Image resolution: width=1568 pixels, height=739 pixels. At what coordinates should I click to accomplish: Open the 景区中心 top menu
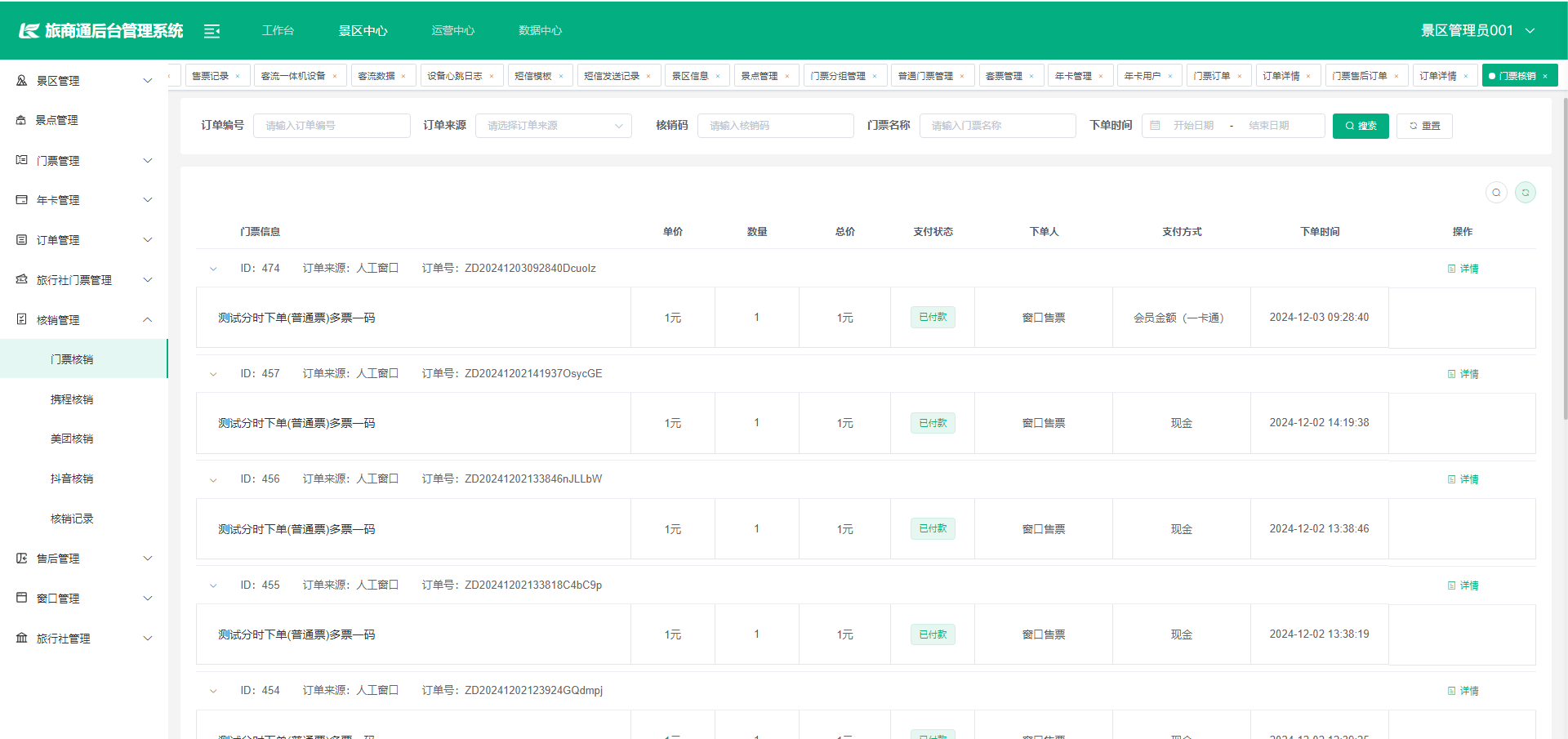363,31
